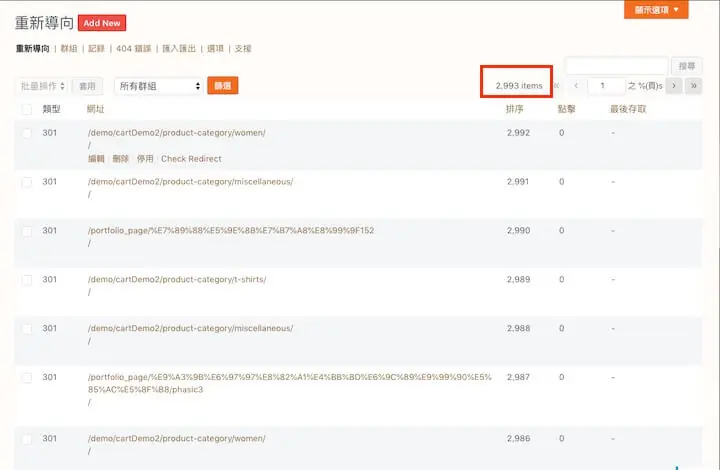Click the 重新導向 page heading
This screenshot has height=470, width=720.
click(44, 23)
